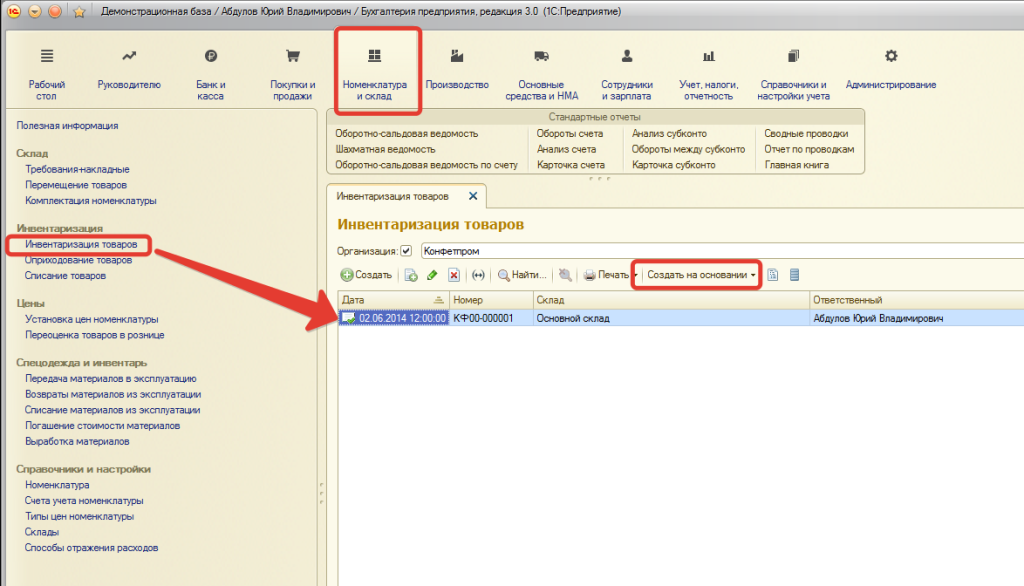Open Требования-накладные in sidebar
Screen dimensions: 1024x586
[77, 169]
